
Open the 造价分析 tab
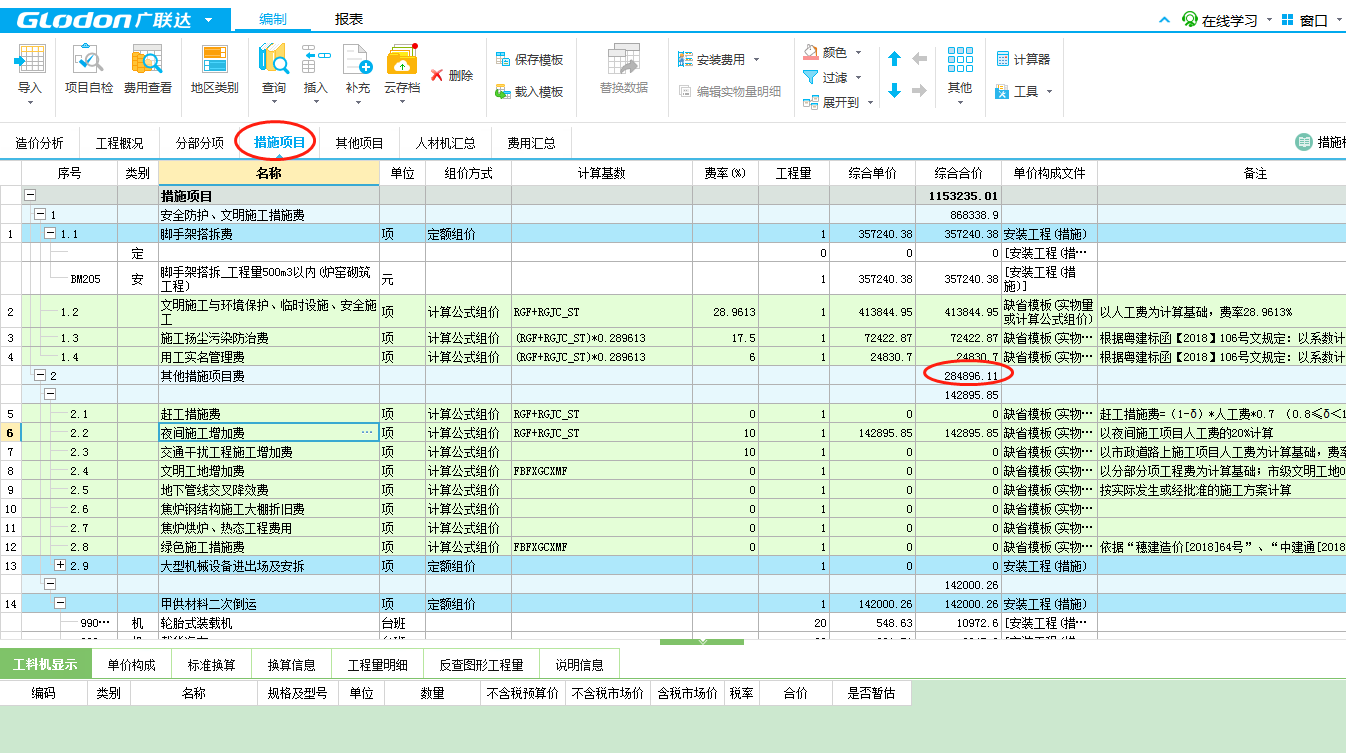[x=39, y=143]
